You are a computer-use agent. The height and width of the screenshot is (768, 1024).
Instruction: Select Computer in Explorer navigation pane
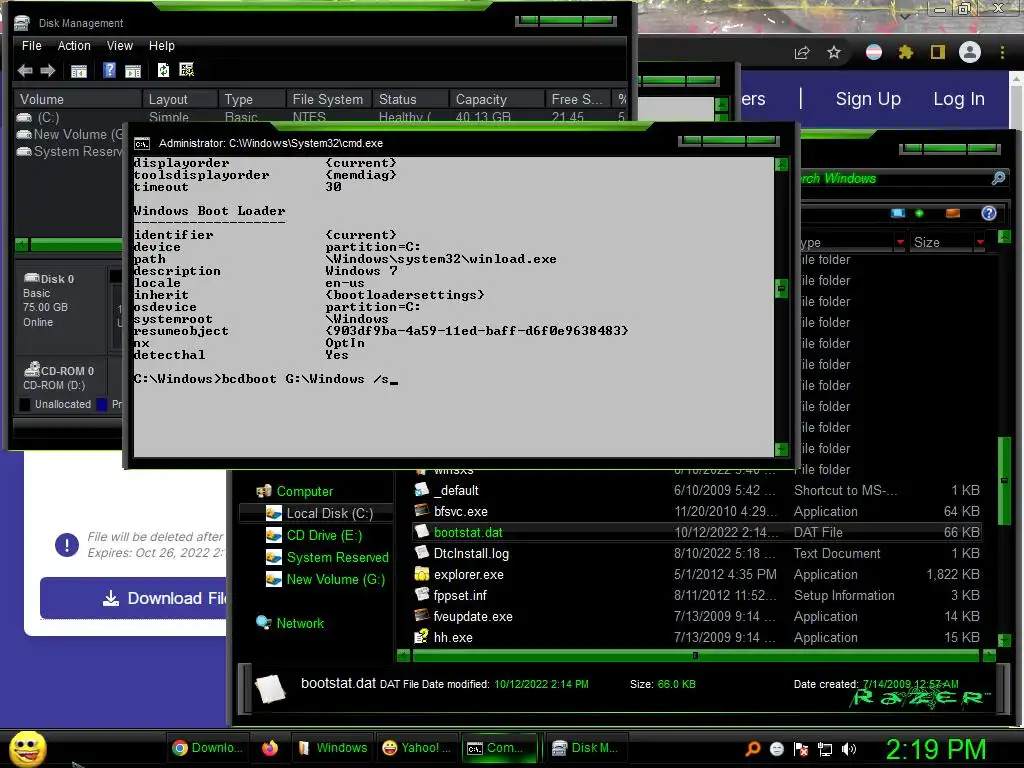(x=304, y=492)
